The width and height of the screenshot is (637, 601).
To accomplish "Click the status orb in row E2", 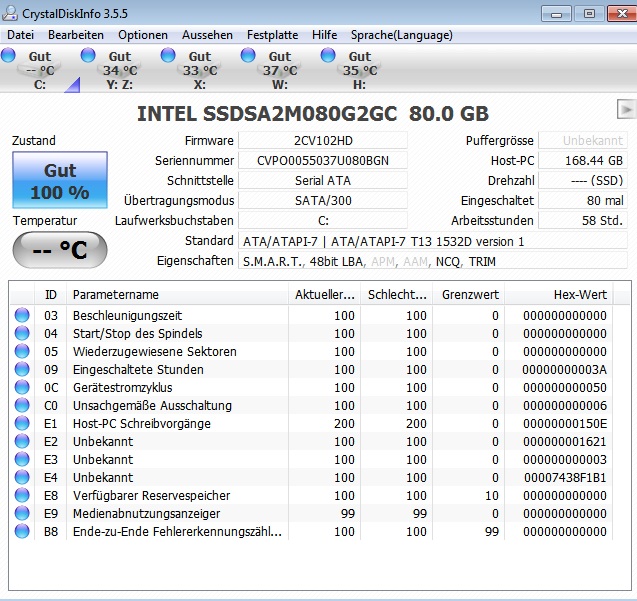I will [22, 441].
